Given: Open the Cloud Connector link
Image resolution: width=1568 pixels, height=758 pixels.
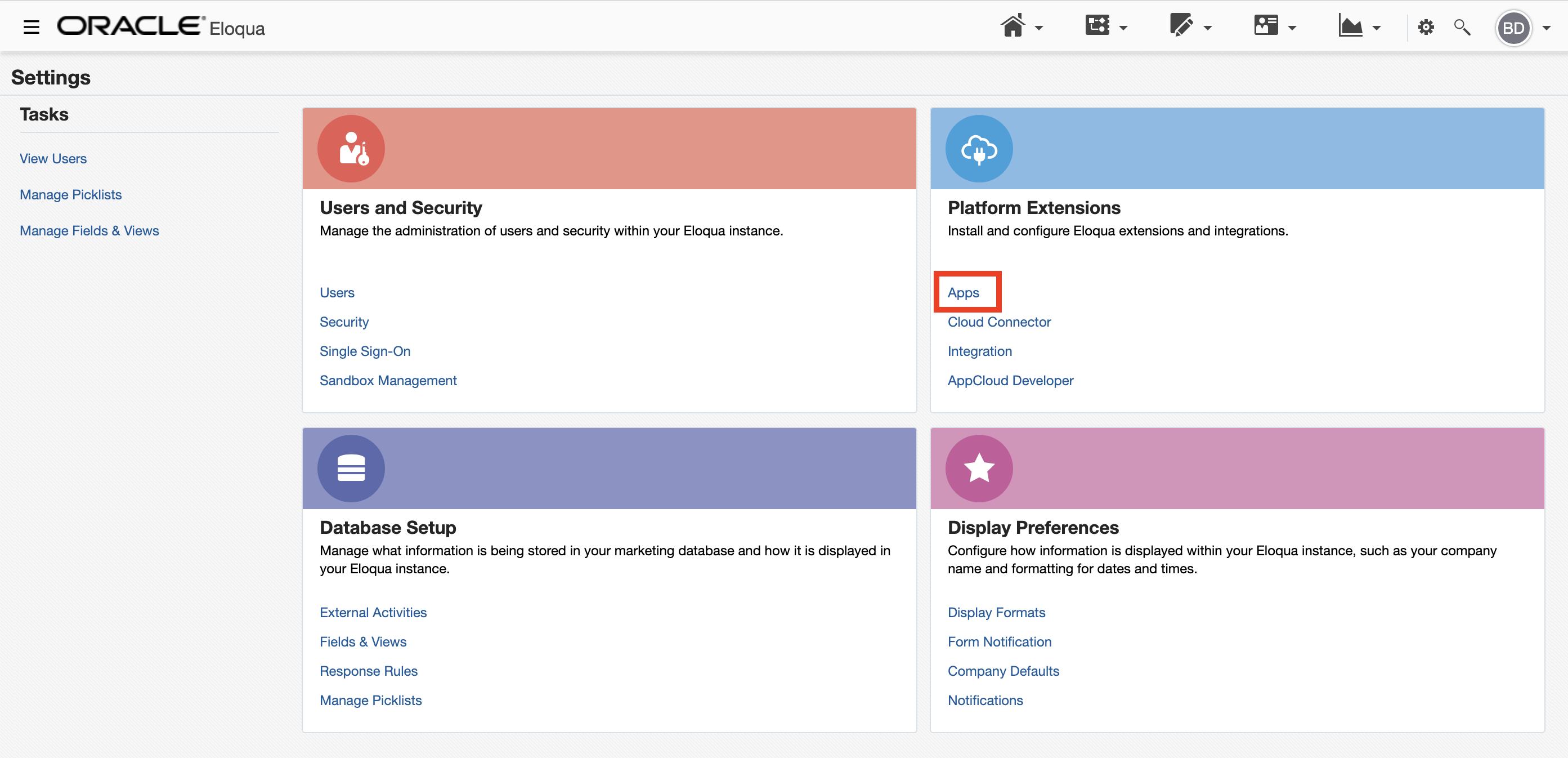Looking at the screenshot, I should [x=999, y=322].
